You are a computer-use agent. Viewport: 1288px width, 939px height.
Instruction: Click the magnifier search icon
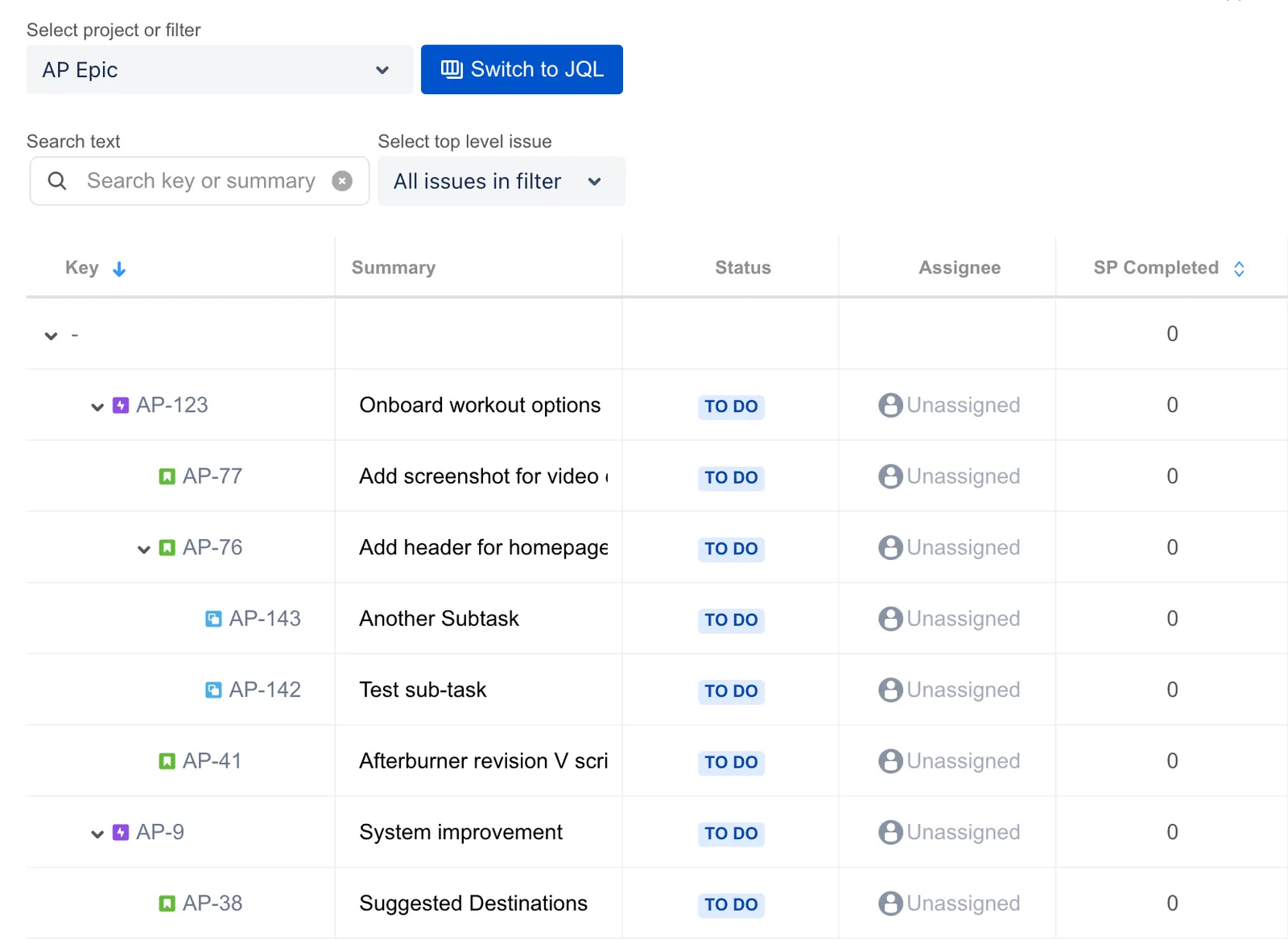pyautogui.click(x=57, y=181)
